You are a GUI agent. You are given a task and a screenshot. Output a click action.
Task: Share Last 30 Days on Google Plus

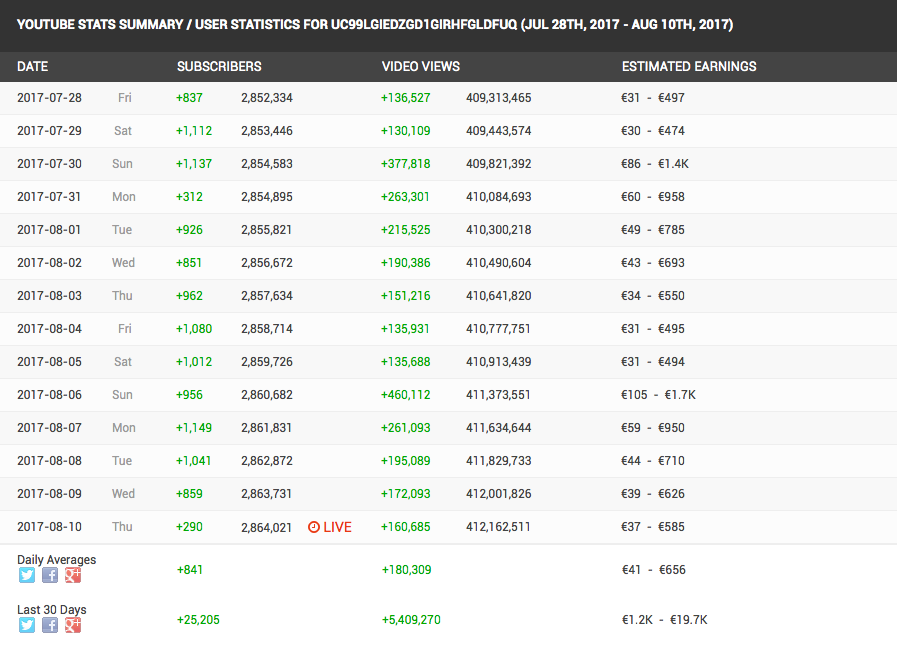[73, 624]
